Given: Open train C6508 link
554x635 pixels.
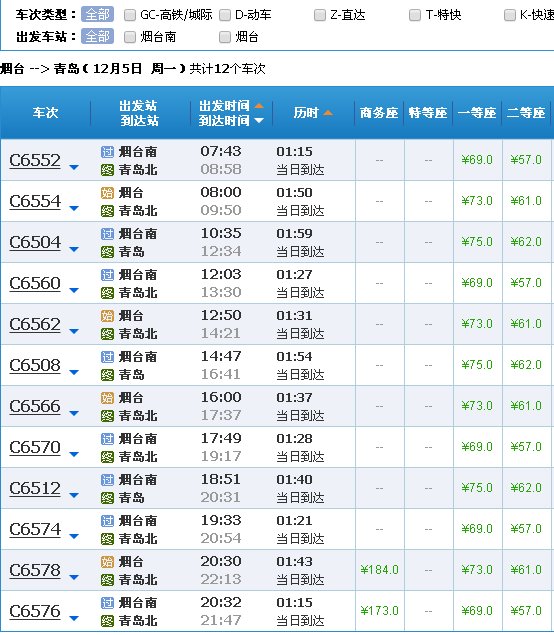Looking at the screenshot, I should [x=35, y=366].
